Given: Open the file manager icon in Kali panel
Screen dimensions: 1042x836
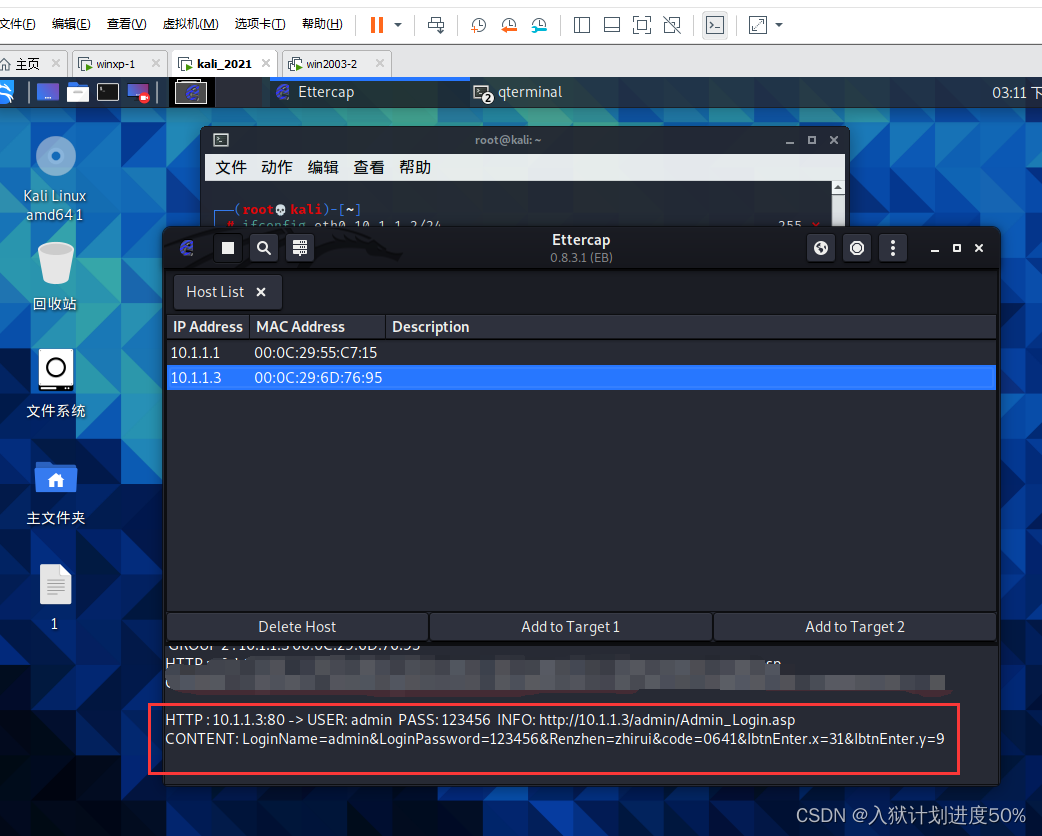Looking at the screenshot, I should coord(78,92).
